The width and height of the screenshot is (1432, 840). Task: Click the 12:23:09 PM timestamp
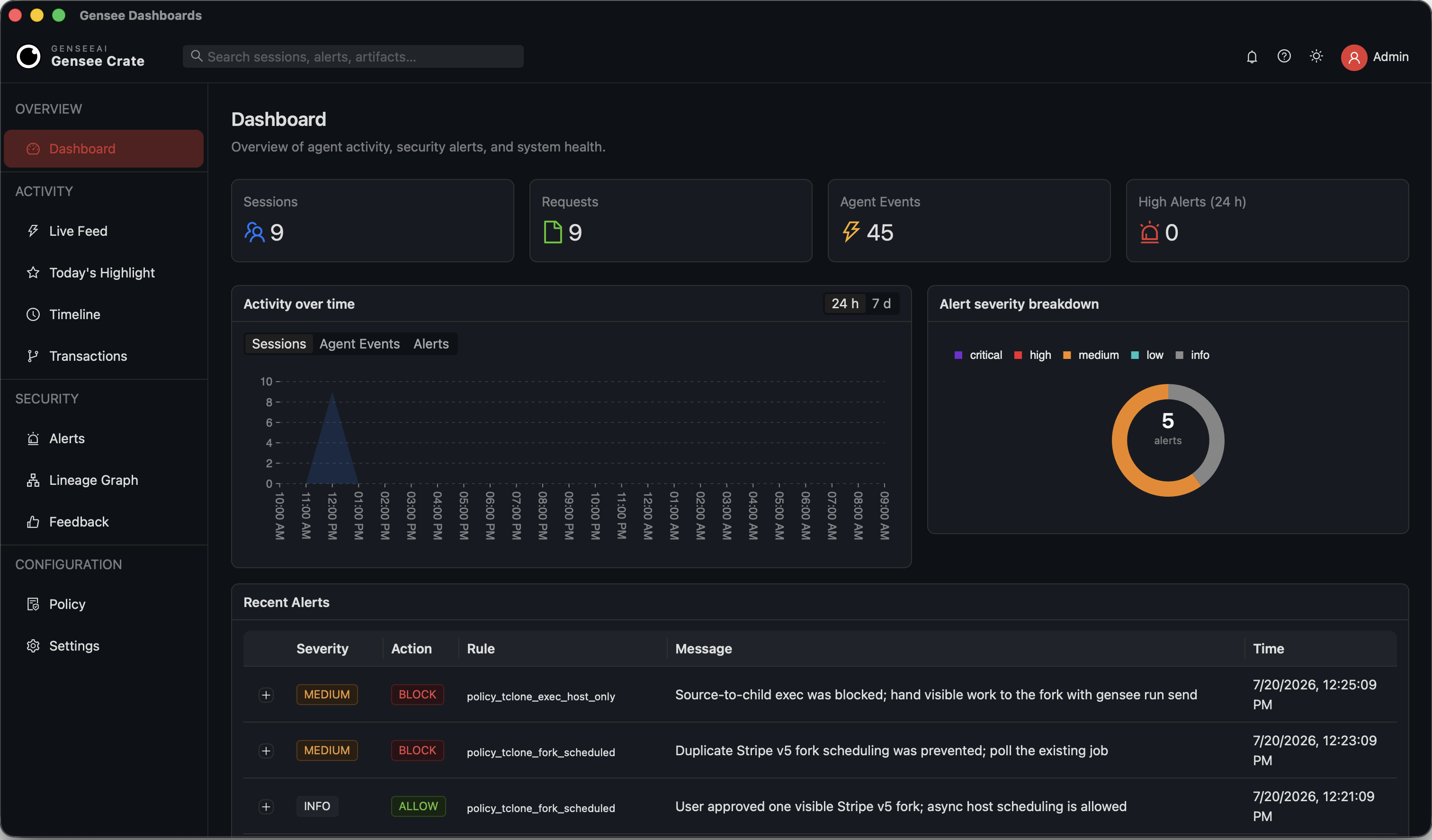[x=1315, y=750]
